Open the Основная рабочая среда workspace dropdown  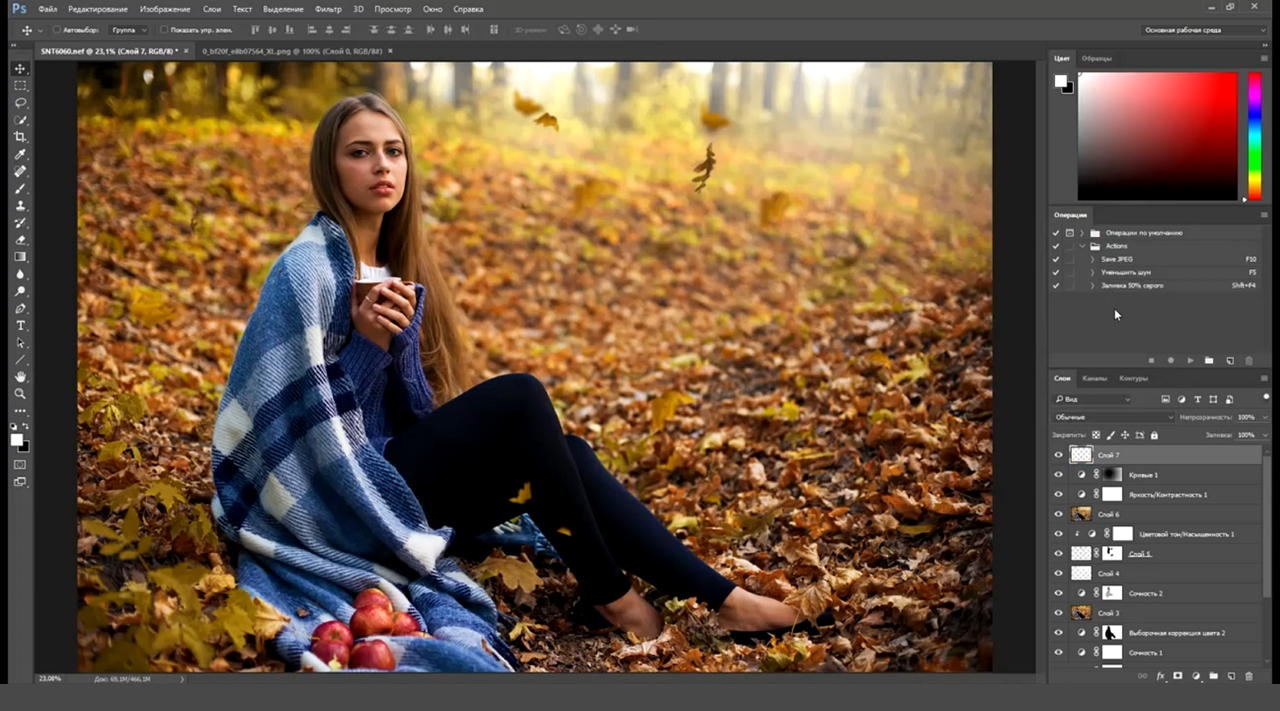pyautogui.click(x=1204, y=30)
